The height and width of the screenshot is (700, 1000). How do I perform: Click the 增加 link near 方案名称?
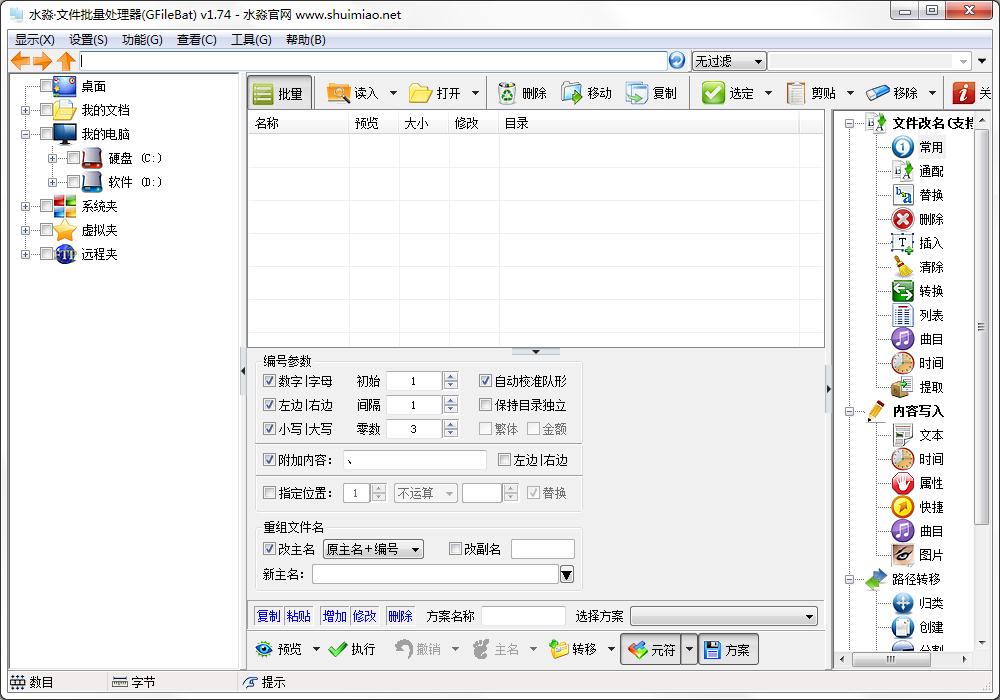pyautogui.click(x=336, y=615)
